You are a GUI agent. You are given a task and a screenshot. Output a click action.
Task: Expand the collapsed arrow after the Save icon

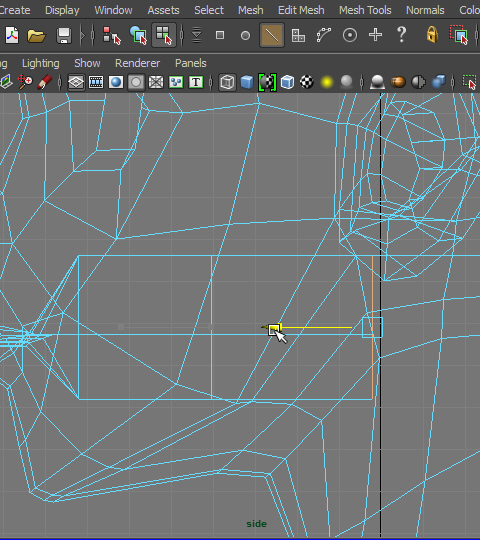82,35
